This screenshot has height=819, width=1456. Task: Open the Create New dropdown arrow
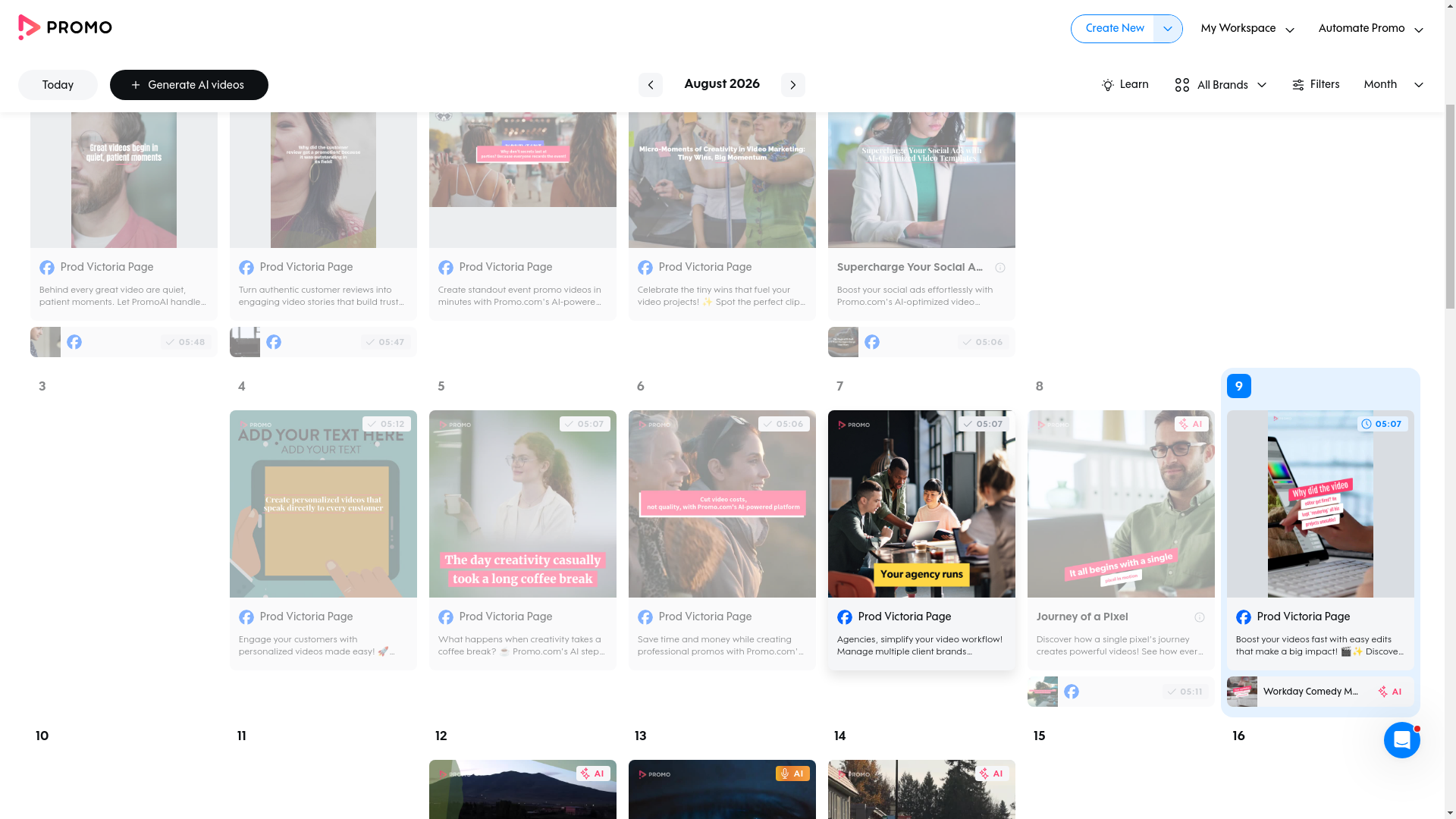(x=1168, y=29)
